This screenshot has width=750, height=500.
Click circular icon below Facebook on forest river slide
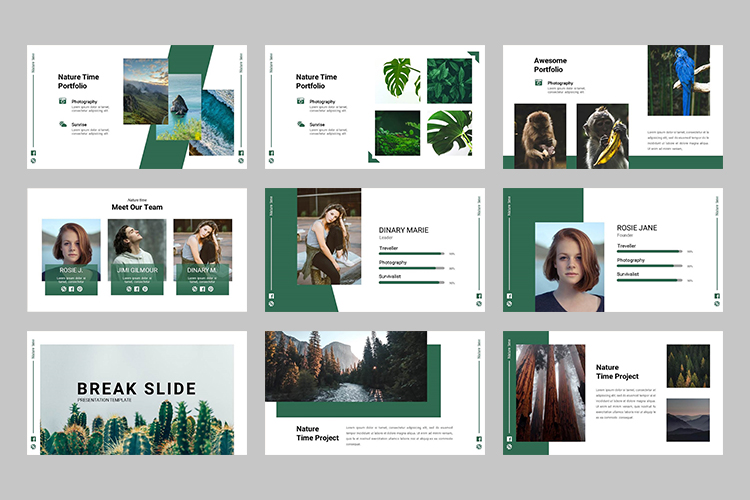(x=479, y=446)
